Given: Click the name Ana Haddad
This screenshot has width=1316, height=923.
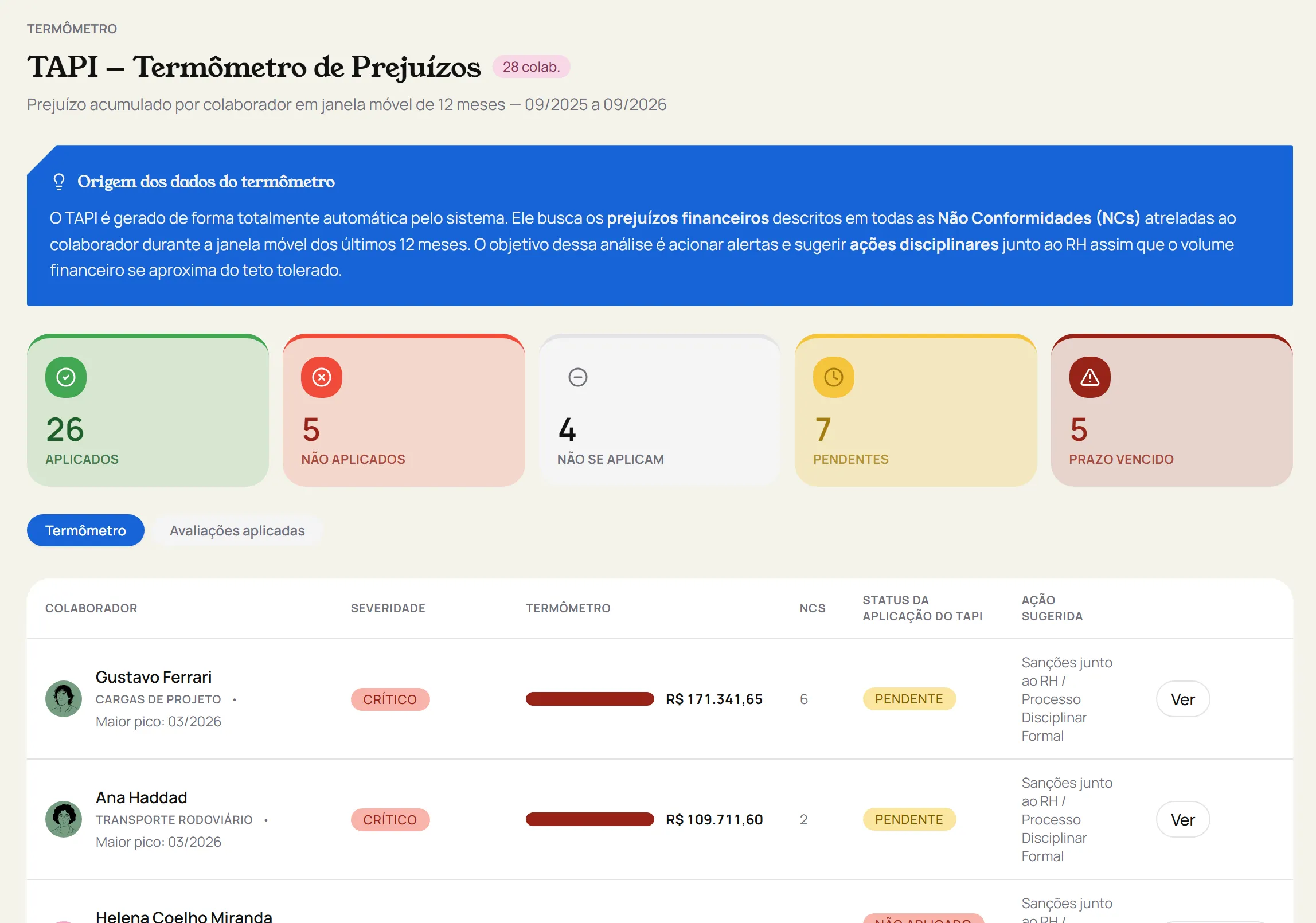Looking at the screenshot, I should click(x=142, y=797).
